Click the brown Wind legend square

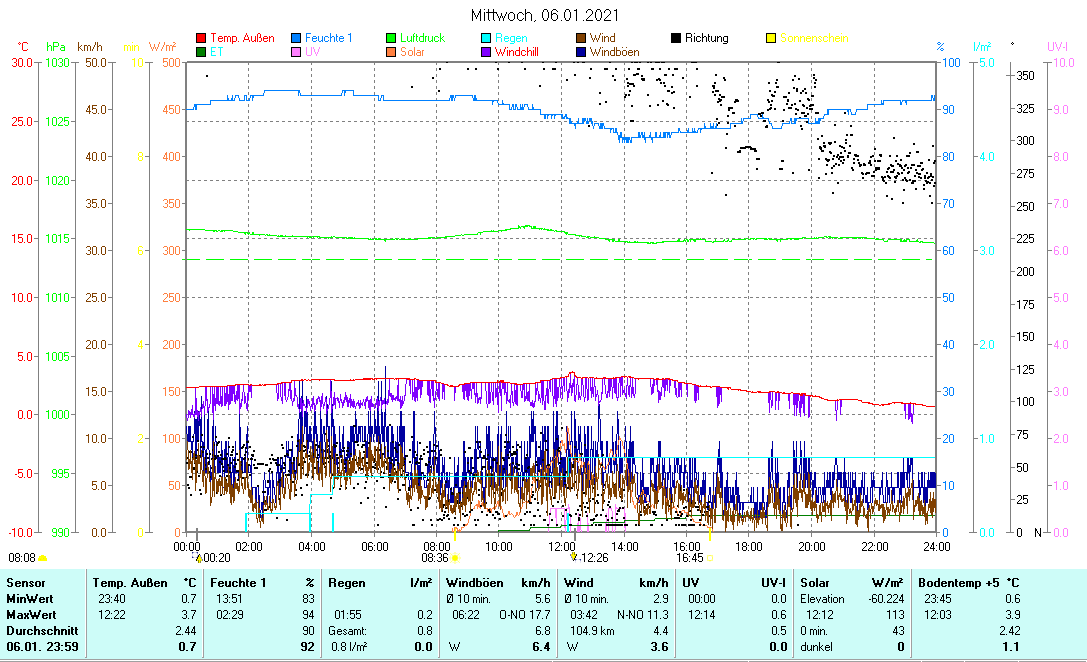click(581, 39)
